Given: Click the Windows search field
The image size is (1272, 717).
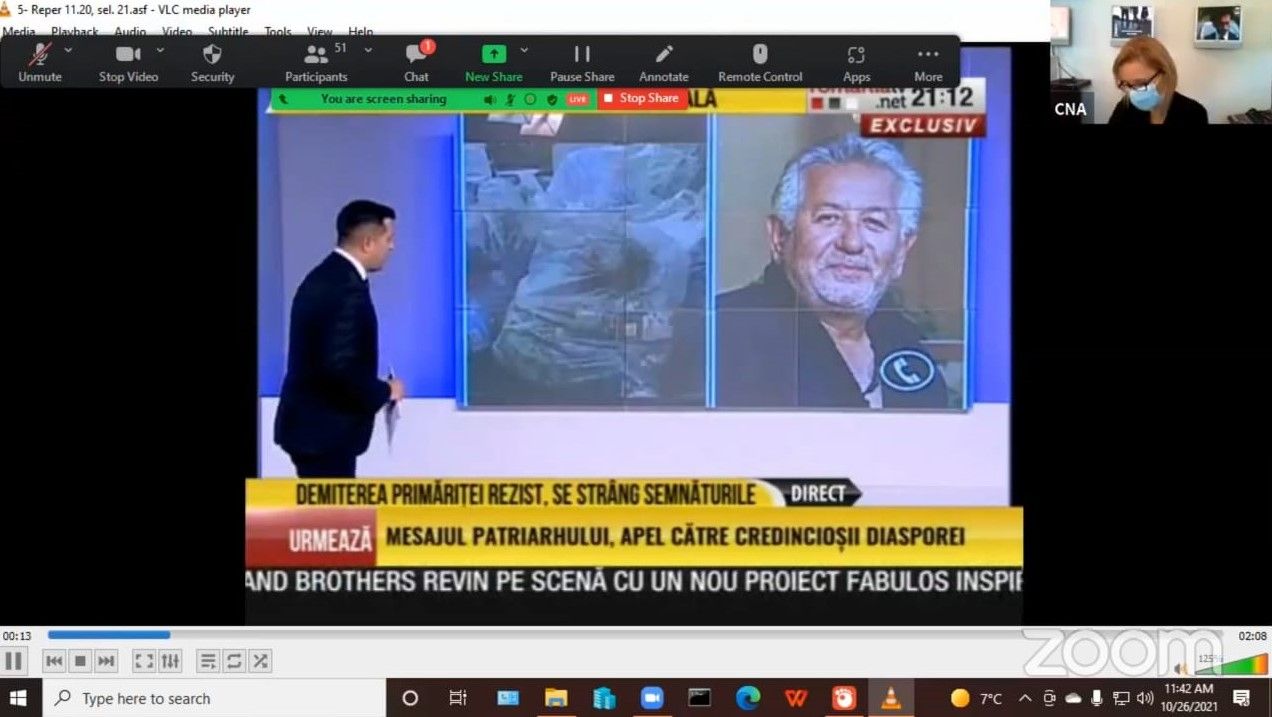Looking at the screenshot, I should [x=200, y=697].
